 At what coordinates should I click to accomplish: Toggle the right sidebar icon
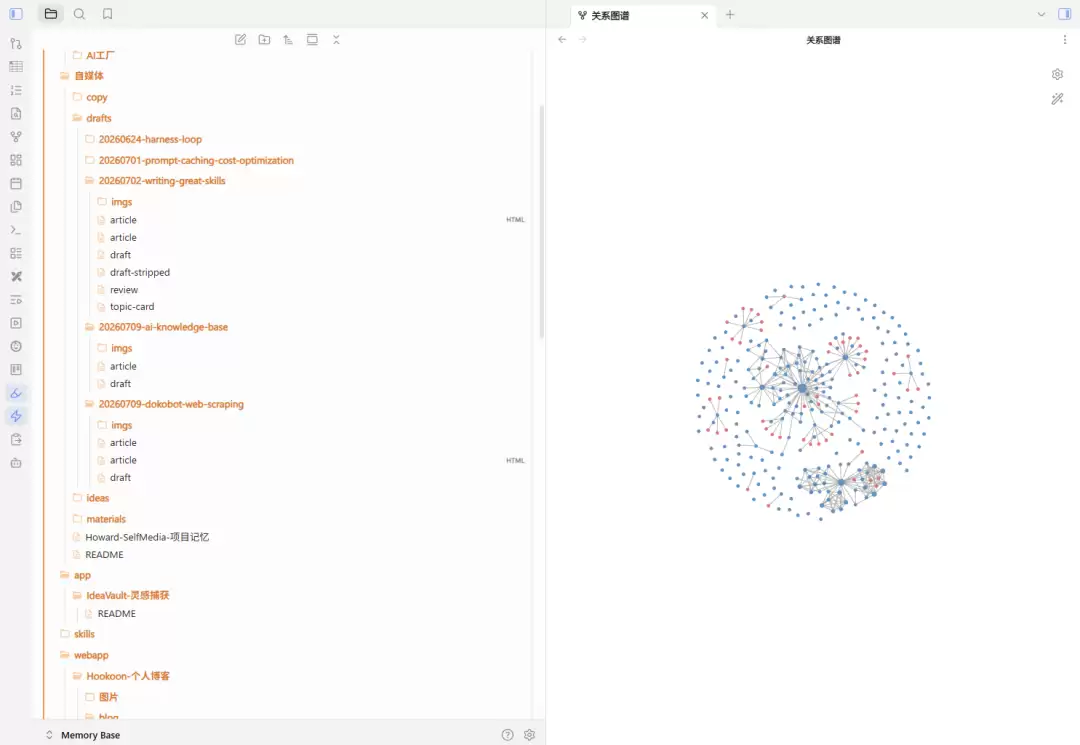pos(1064,14)
